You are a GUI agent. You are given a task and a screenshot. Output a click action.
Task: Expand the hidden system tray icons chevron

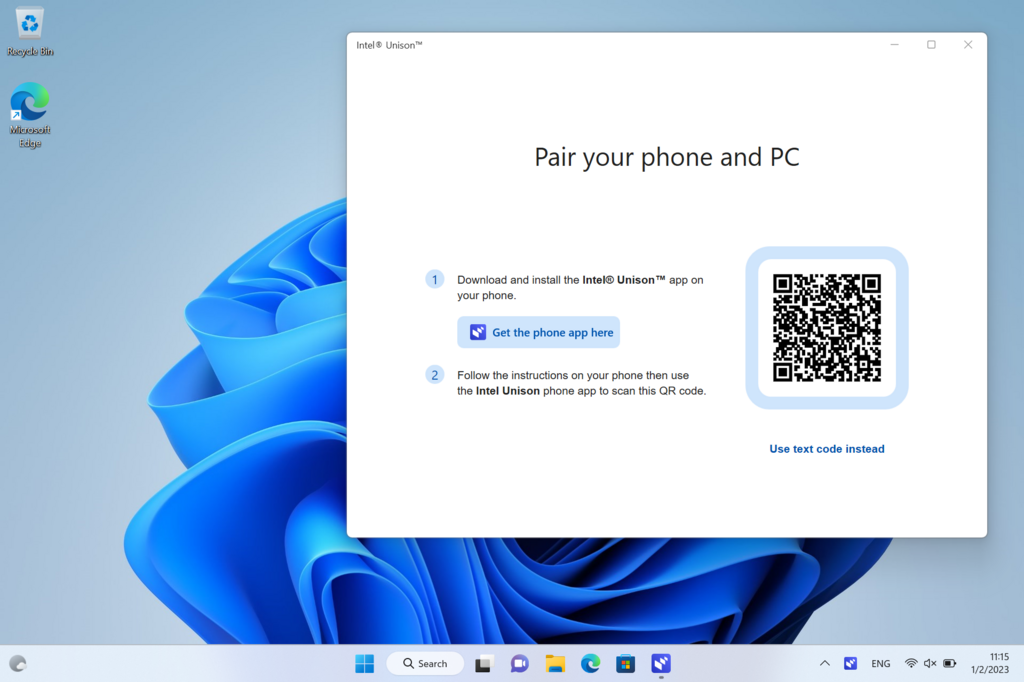pyautogui.click(x=825, y=664)
